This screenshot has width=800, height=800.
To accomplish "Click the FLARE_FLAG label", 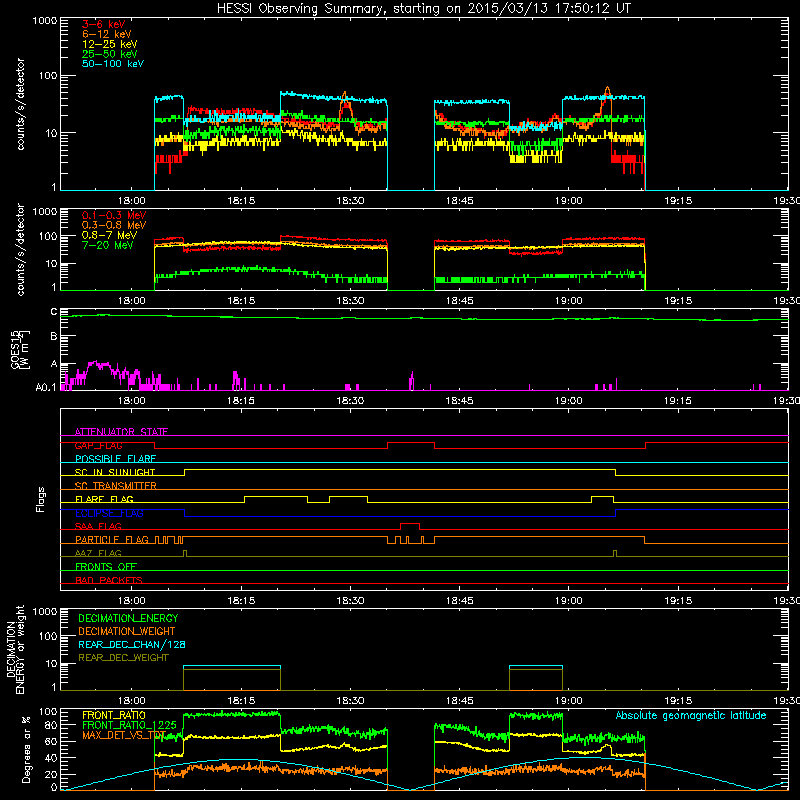I will click(x=104, y=499).
